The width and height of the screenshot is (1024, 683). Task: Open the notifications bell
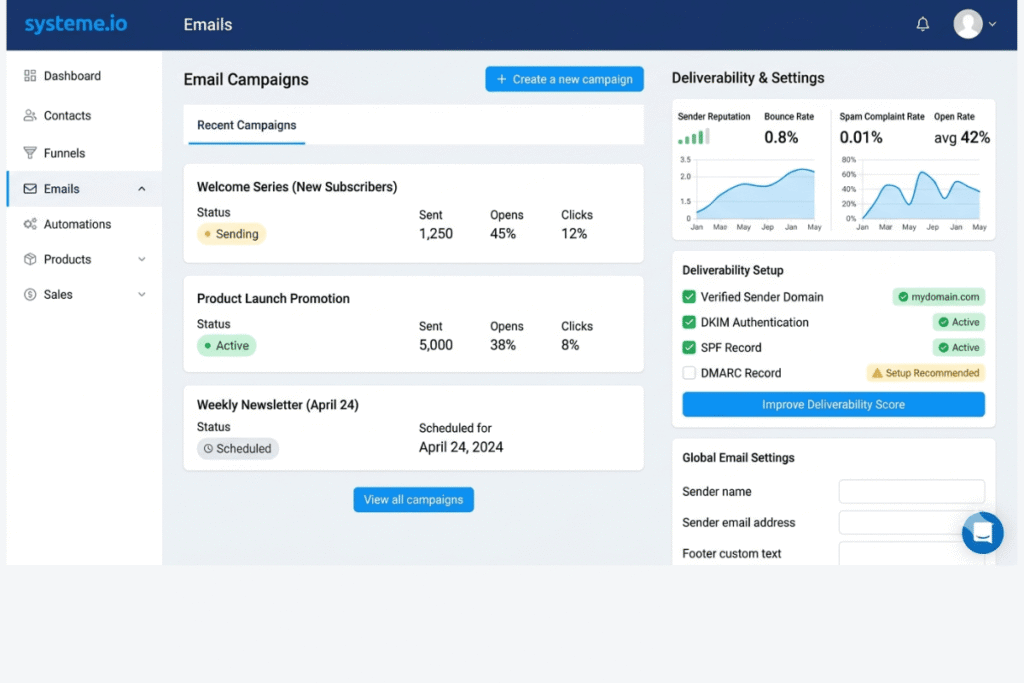click(923, 22)
